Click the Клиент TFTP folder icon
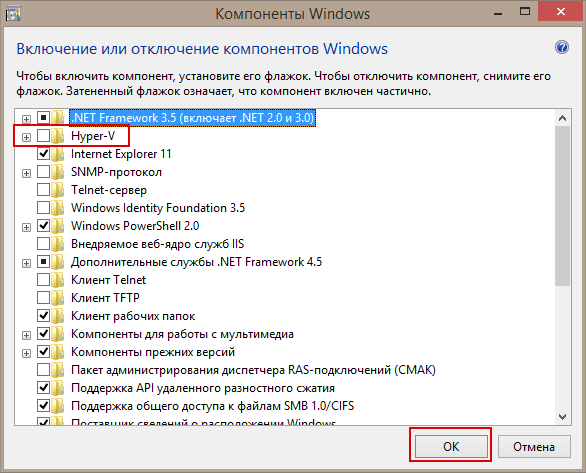 click(58, 298)
